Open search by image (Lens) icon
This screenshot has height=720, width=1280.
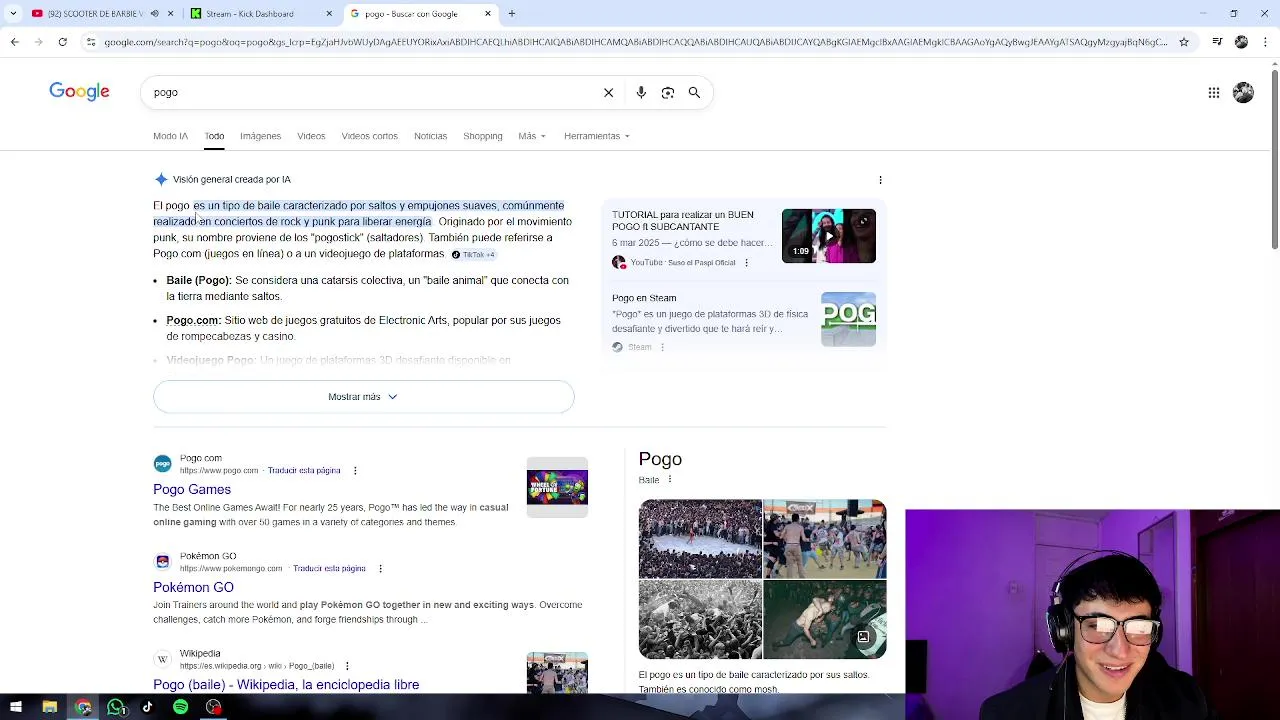point(667,93)
